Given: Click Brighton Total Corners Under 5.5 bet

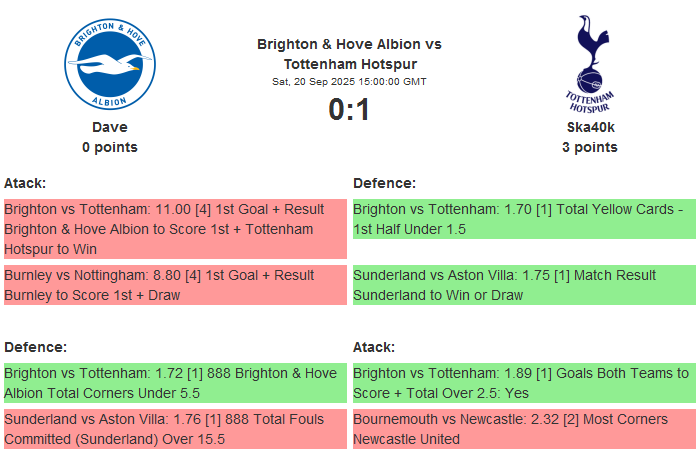Looking at the screenshot, I should (174, 383).
